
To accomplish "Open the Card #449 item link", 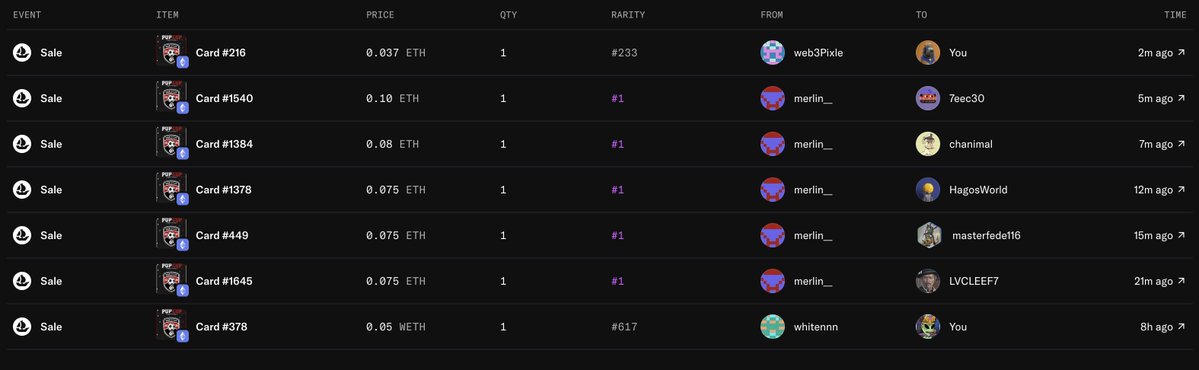I will (222, 235).
